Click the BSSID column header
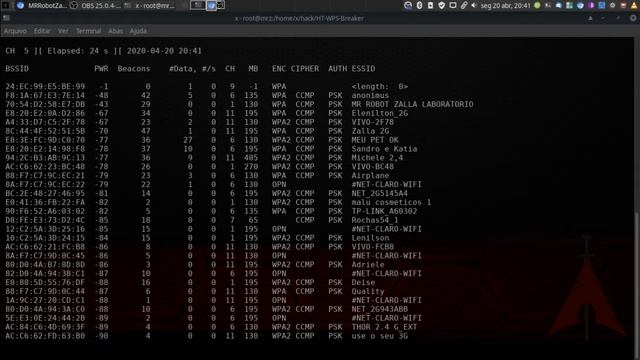Image resolution: width=640 pixels, height=360 pixels. pyautogui.click(x=17, y=69)
